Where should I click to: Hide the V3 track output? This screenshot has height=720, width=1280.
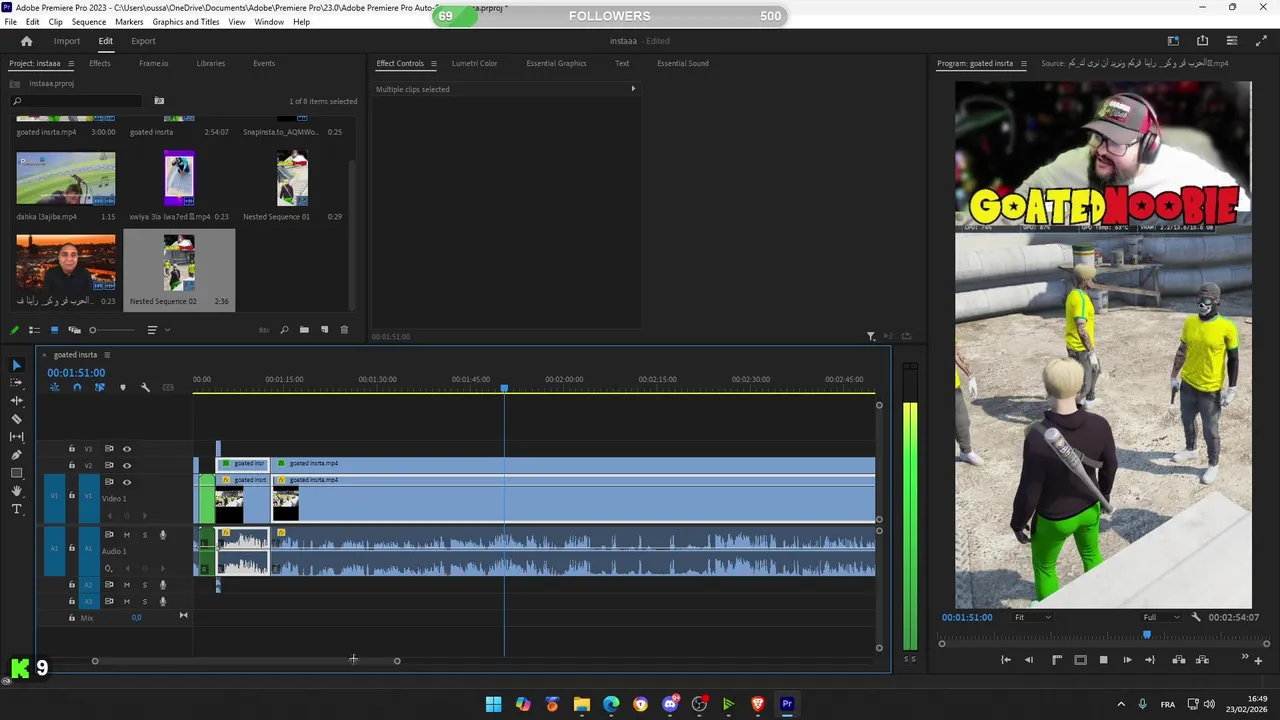click(x=126, y=449)
